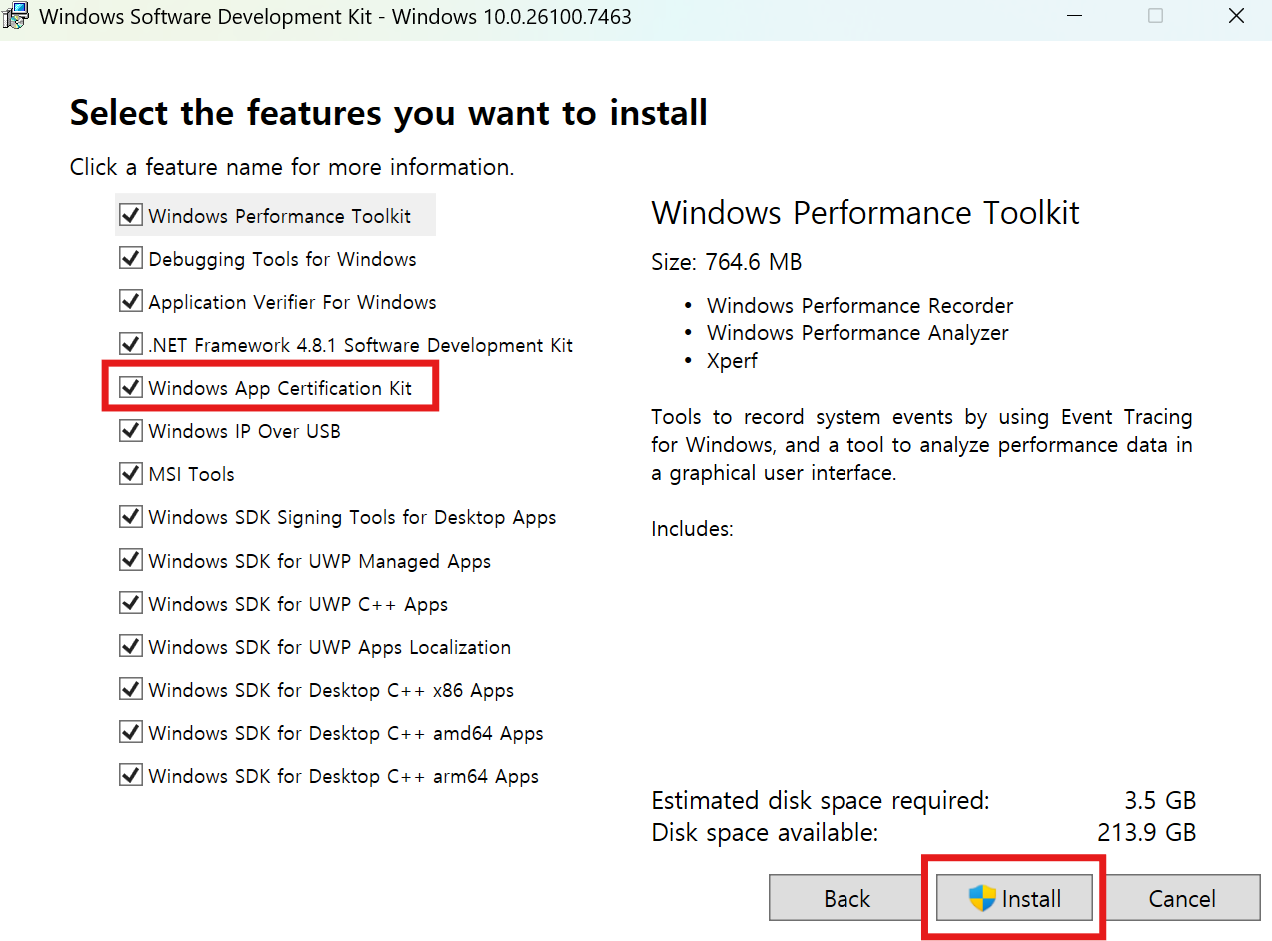
Task: Select Desktop C++ amd64 Apps feature name
Action: pyautogui.click(x=345, y=733)
